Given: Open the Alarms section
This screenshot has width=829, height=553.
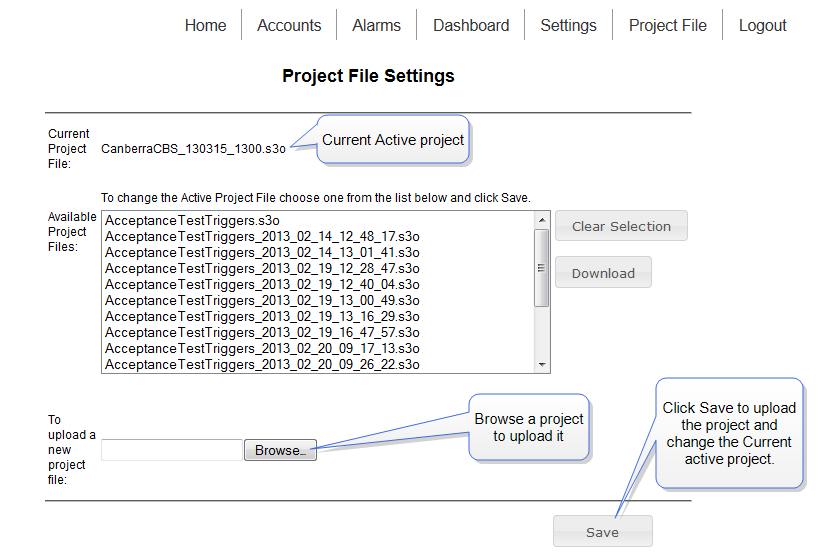Looking at the screenshot, I should point(376,25).
